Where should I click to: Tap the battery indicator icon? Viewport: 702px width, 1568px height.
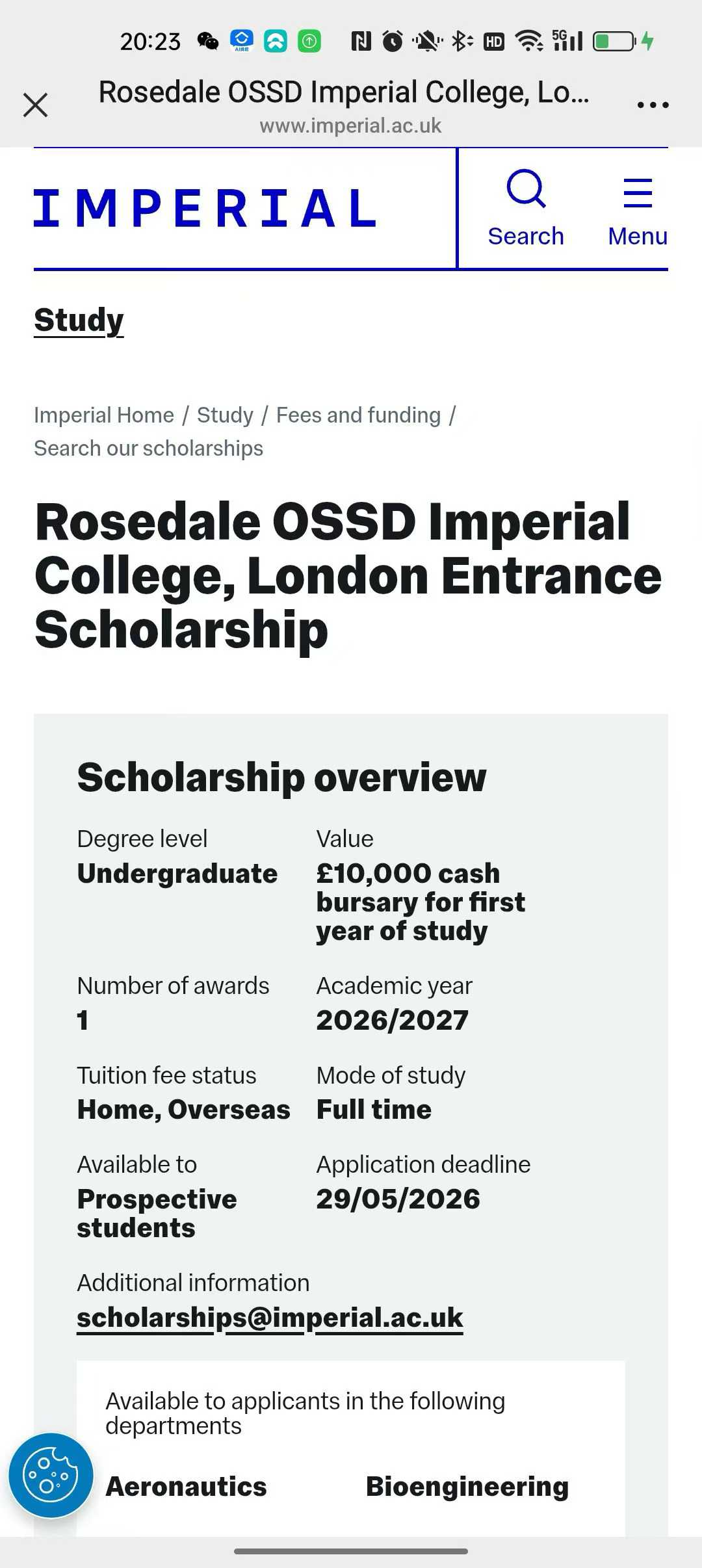point(614,42)
